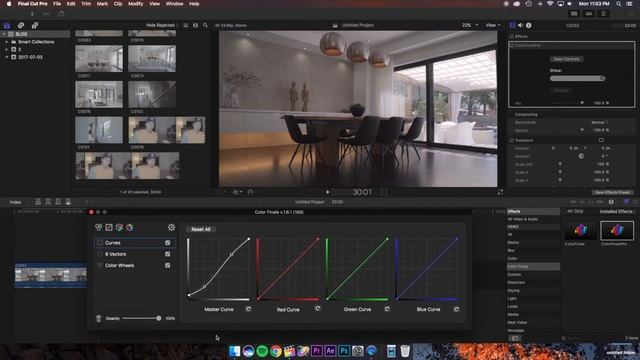The width and height of the screenshot is (640, 360).
Task: Toggle the Effects checkbox in inspector
Action: tap(511, 36)
